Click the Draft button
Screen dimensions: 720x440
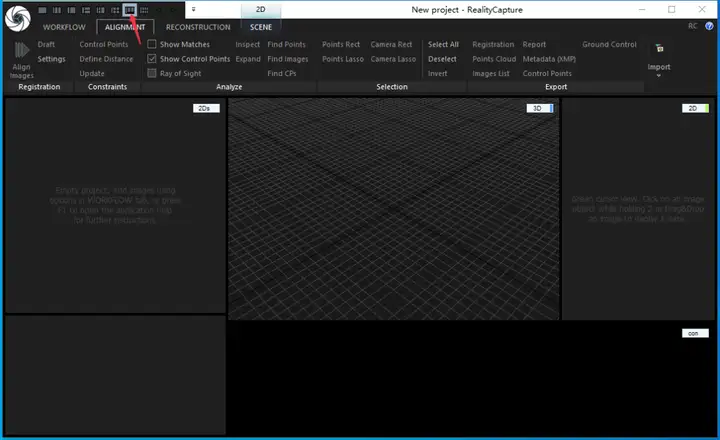point(46,45)
